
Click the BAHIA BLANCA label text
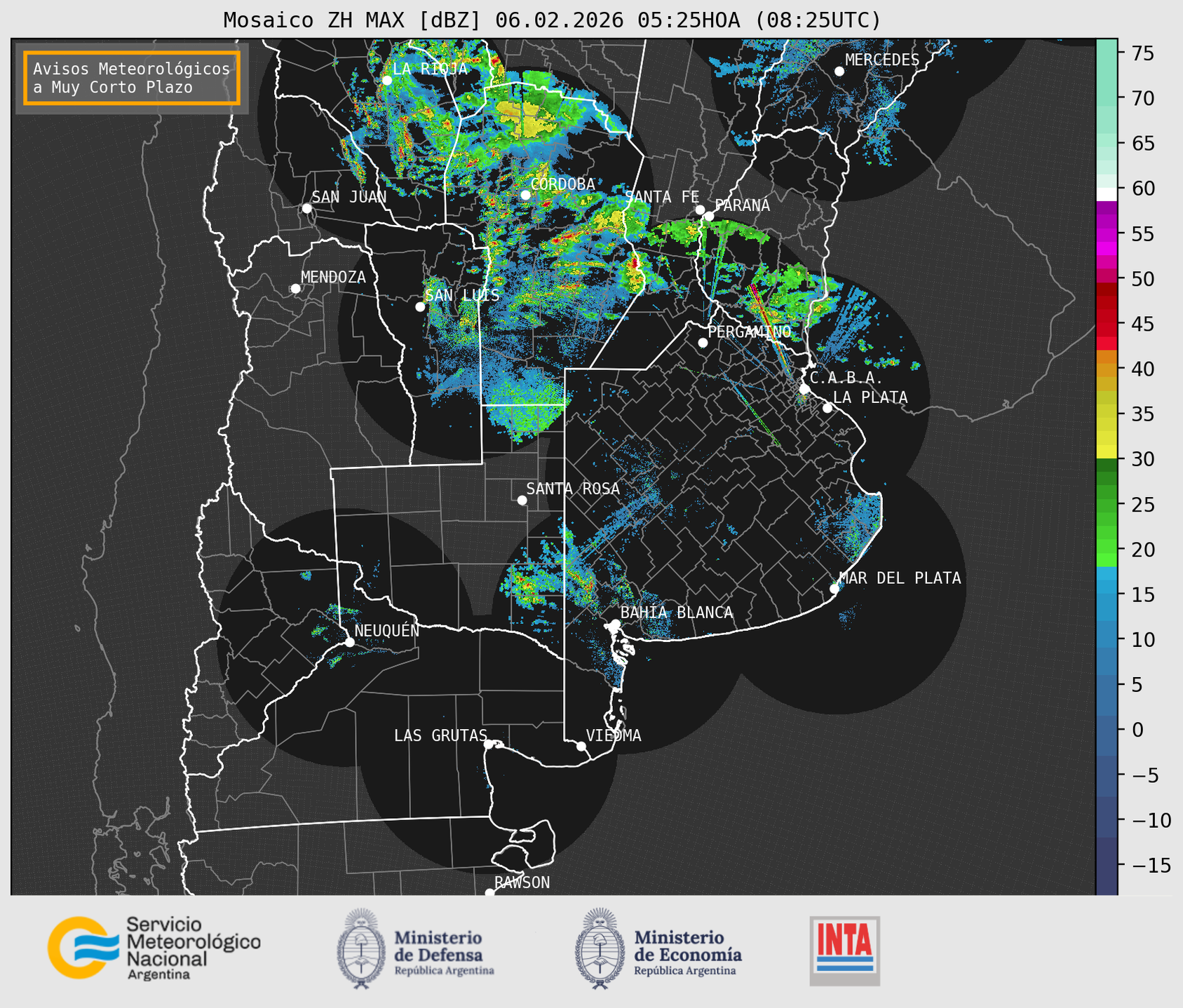pyautogui.click(x=677, y=613)
